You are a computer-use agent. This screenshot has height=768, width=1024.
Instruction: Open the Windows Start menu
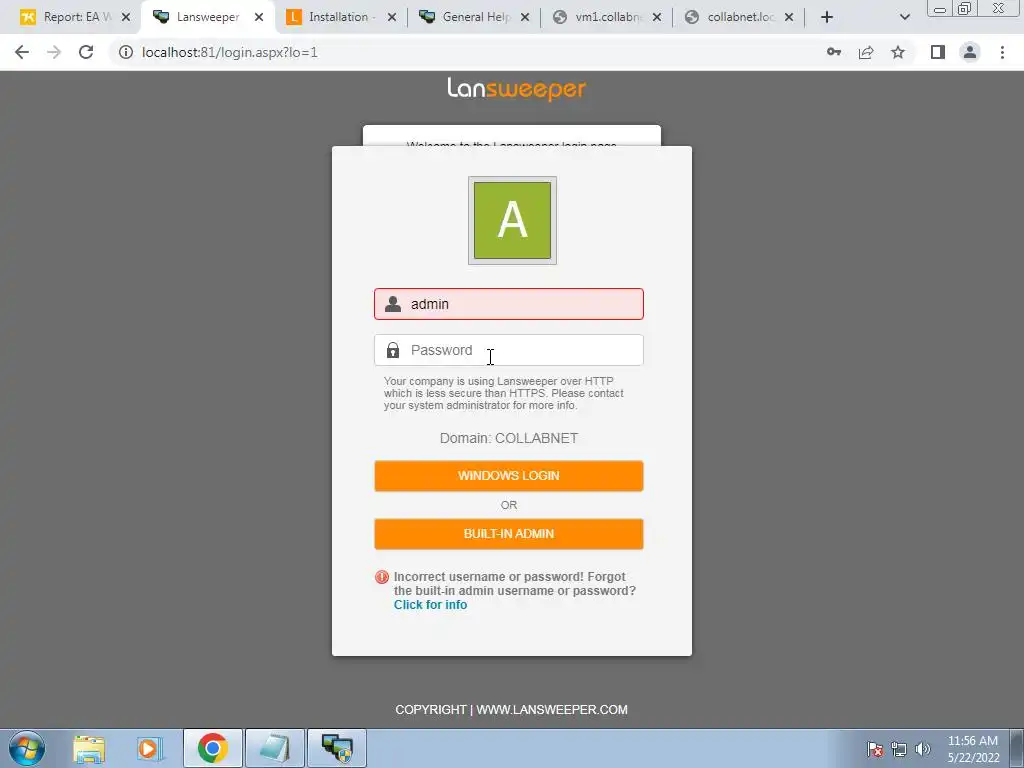pyautogui.click(x=27, y=748)
